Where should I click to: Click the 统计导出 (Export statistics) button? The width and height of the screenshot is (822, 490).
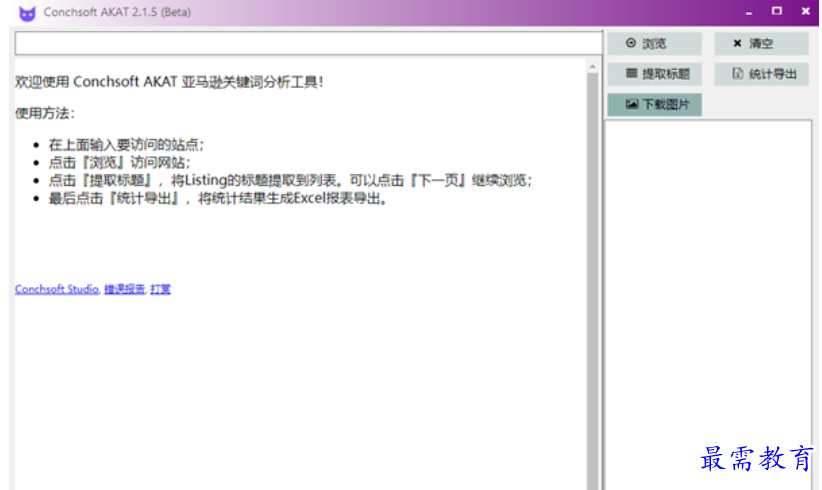tap(761, 74)
